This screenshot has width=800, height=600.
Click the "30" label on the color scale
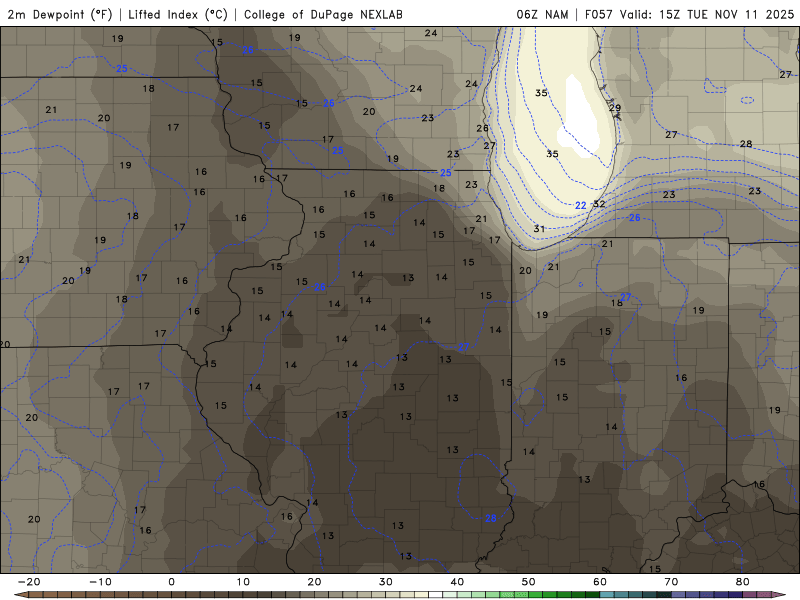point(386,582)
